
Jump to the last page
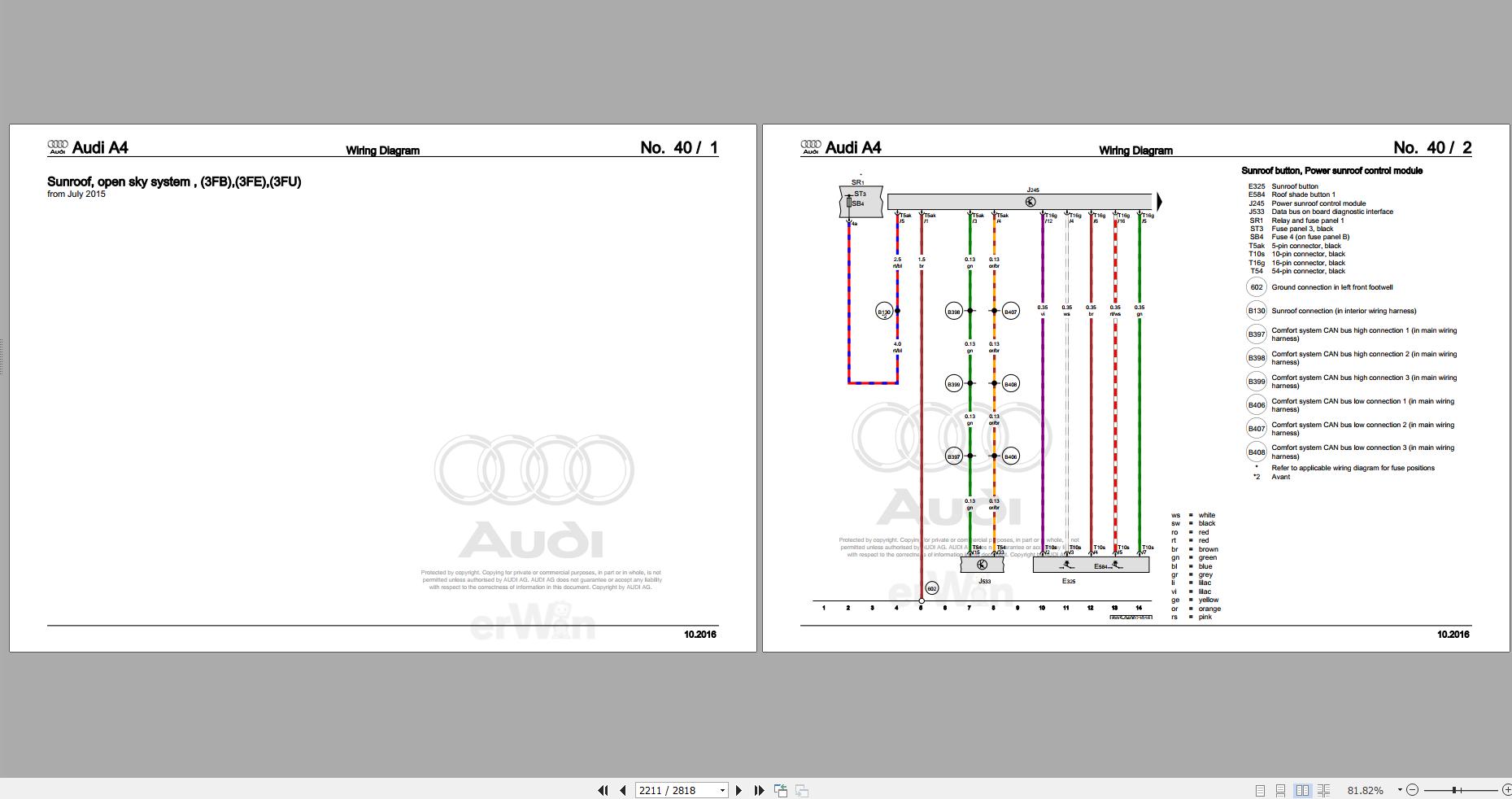pyautogui.click(x=759, y=790)
